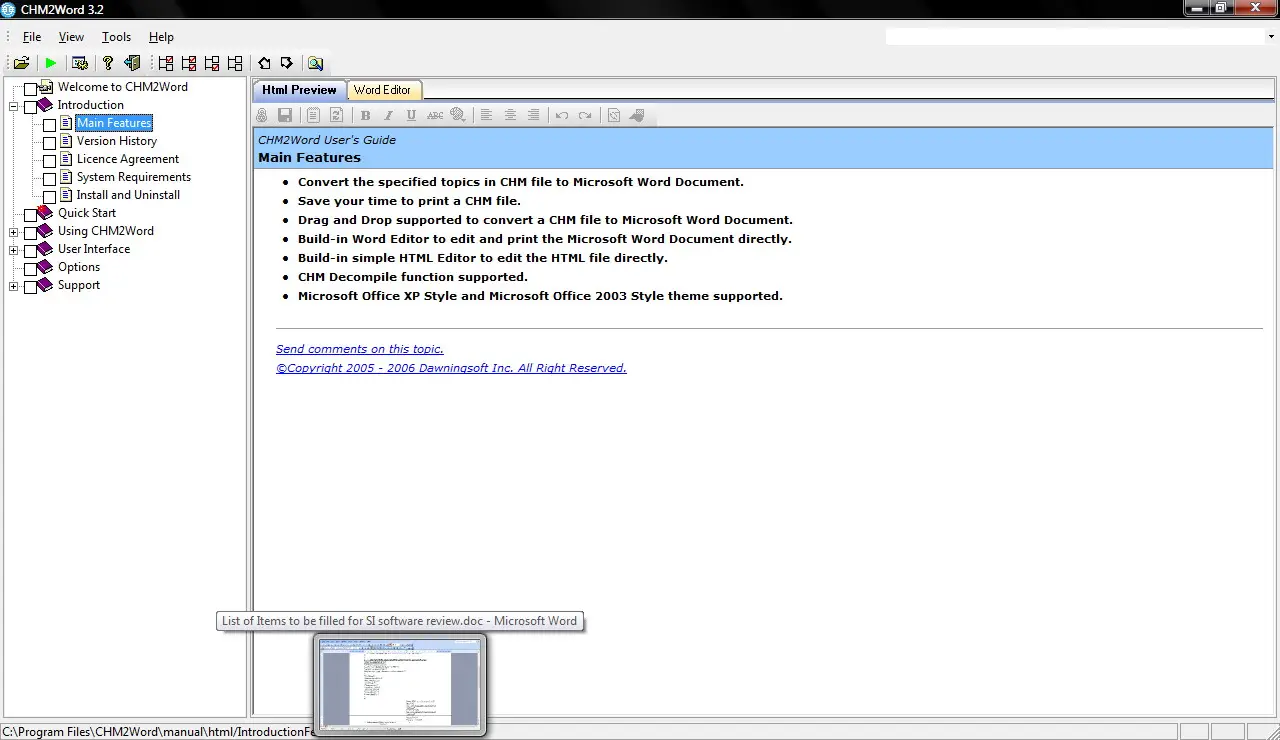Check the Main Features checkbox
Screen dimensions: 1280x740
click(x=49, y=125)
